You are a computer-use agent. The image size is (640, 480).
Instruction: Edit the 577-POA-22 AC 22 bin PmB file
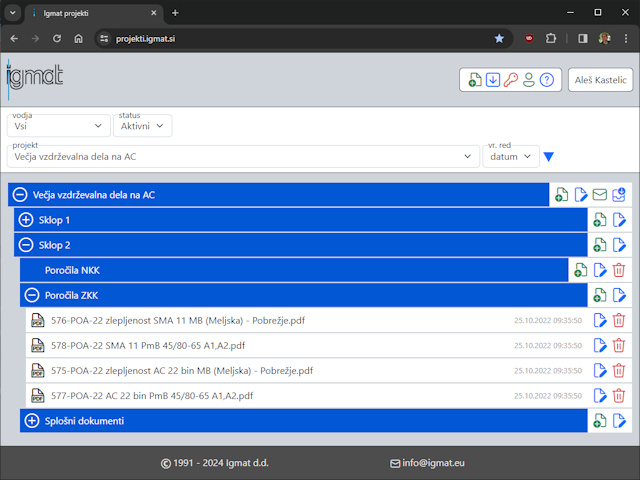click(600, 396)
